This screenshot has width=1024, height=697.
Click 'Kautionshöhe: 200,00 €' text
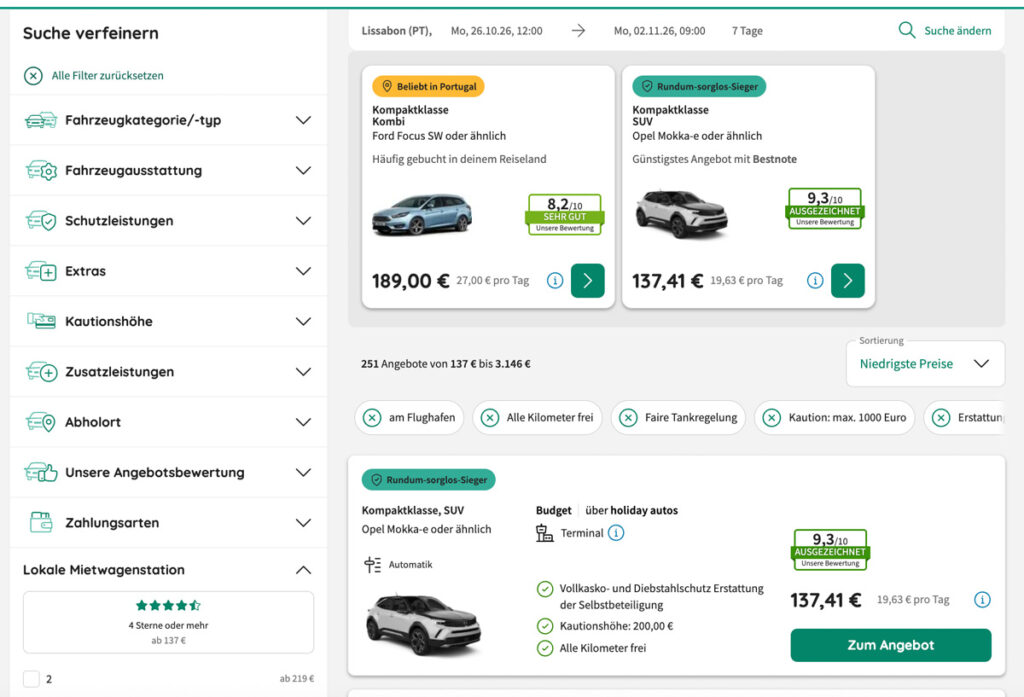tap(616, 626)
